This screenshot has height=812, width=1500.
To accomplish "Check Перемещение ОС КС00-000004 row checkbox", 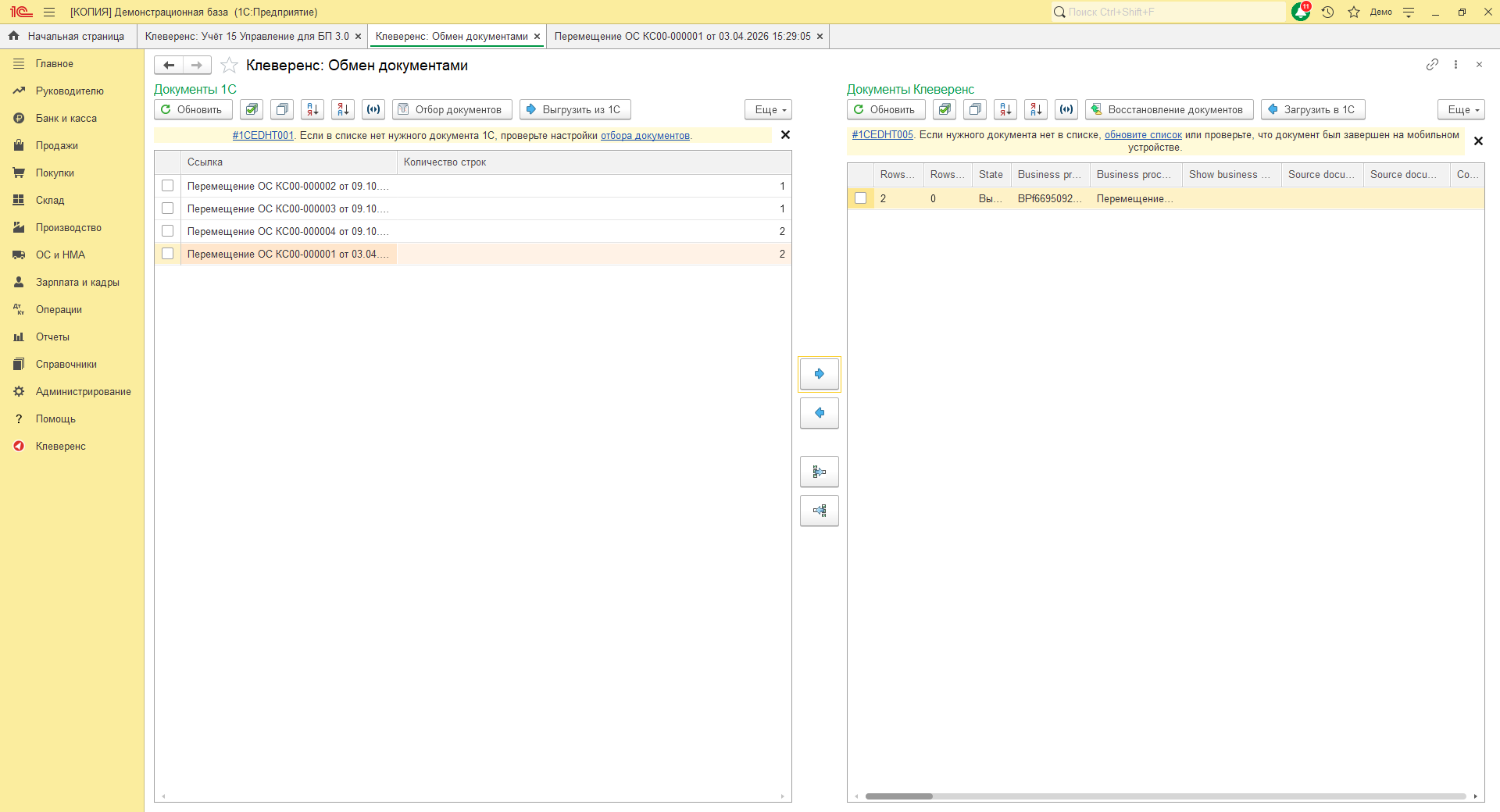I will (x=167, y=231).
